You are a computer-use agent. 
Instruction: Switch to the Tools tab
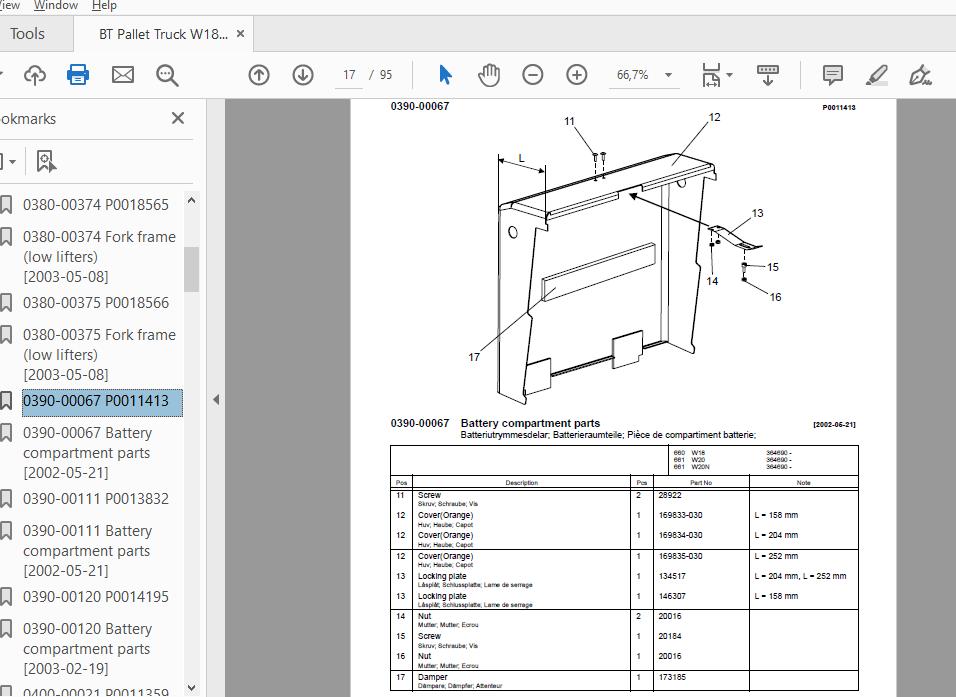tap(27, 34)
